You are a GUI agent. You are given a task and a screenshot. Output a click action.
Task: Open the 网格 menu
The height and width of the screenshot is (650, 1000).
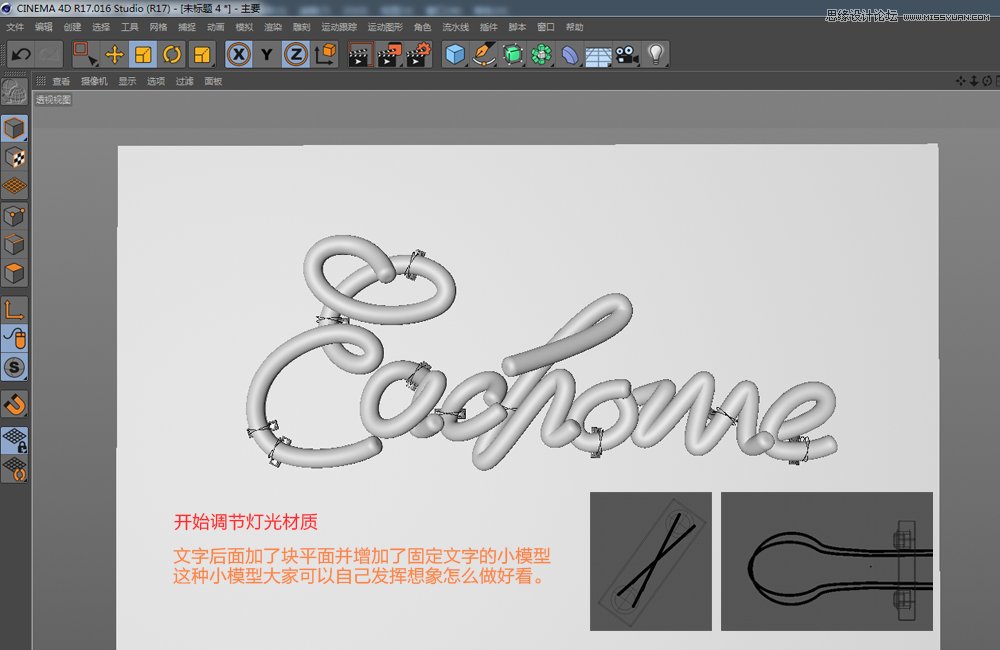[158, 27]
